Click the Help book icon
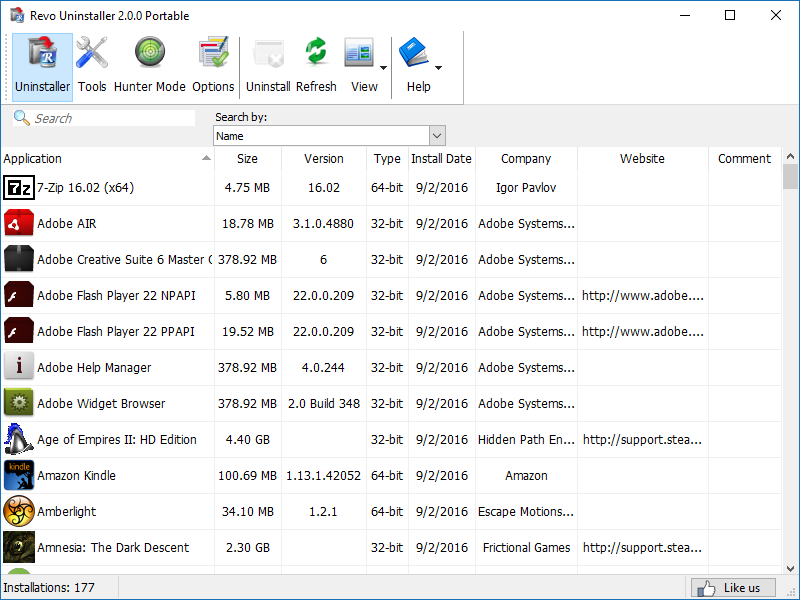The height and width of the screenshot is (600, 800). (x=413, y=53)
